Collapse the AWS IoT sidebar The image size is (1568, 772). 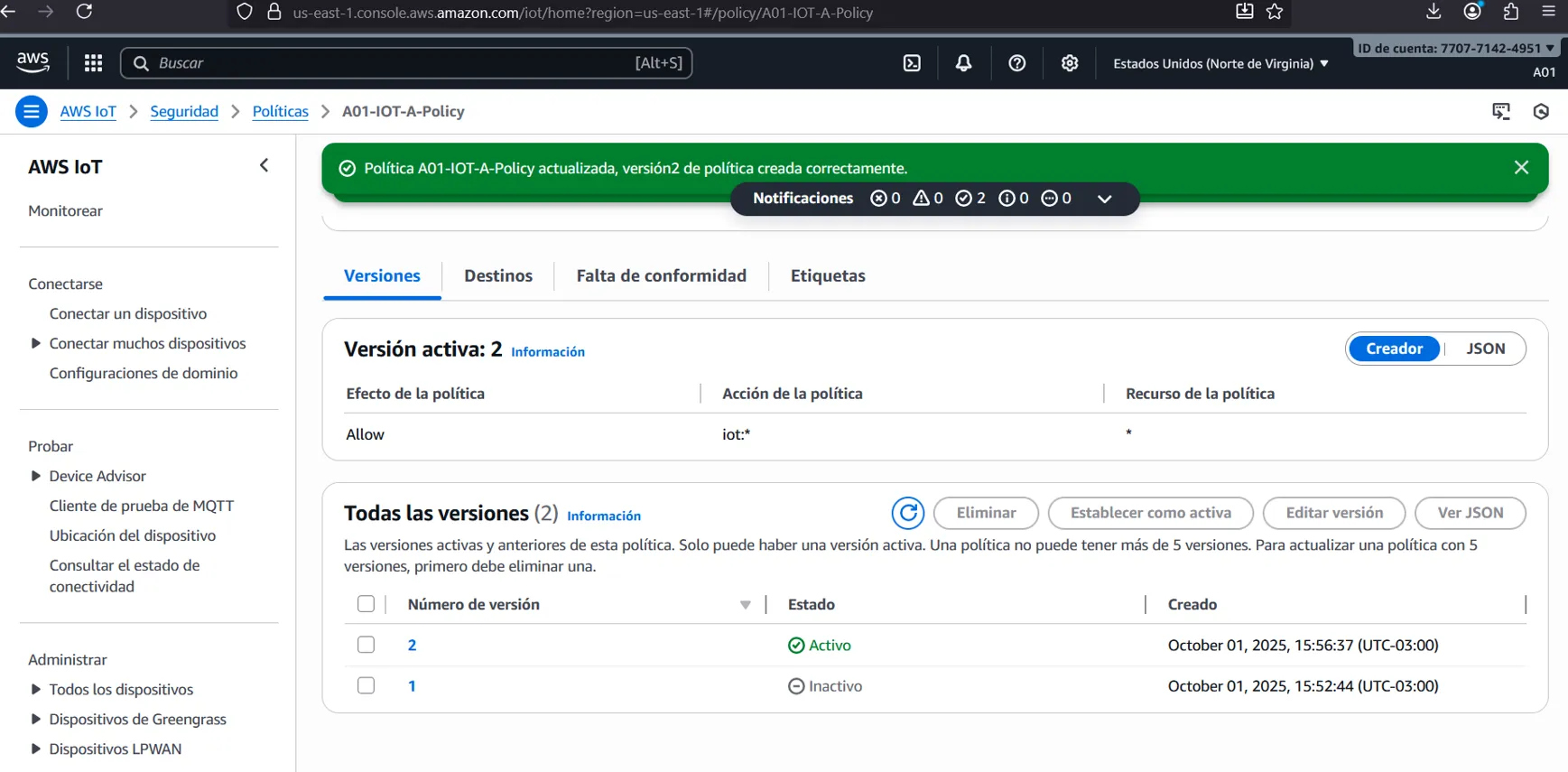coord(264,166)
